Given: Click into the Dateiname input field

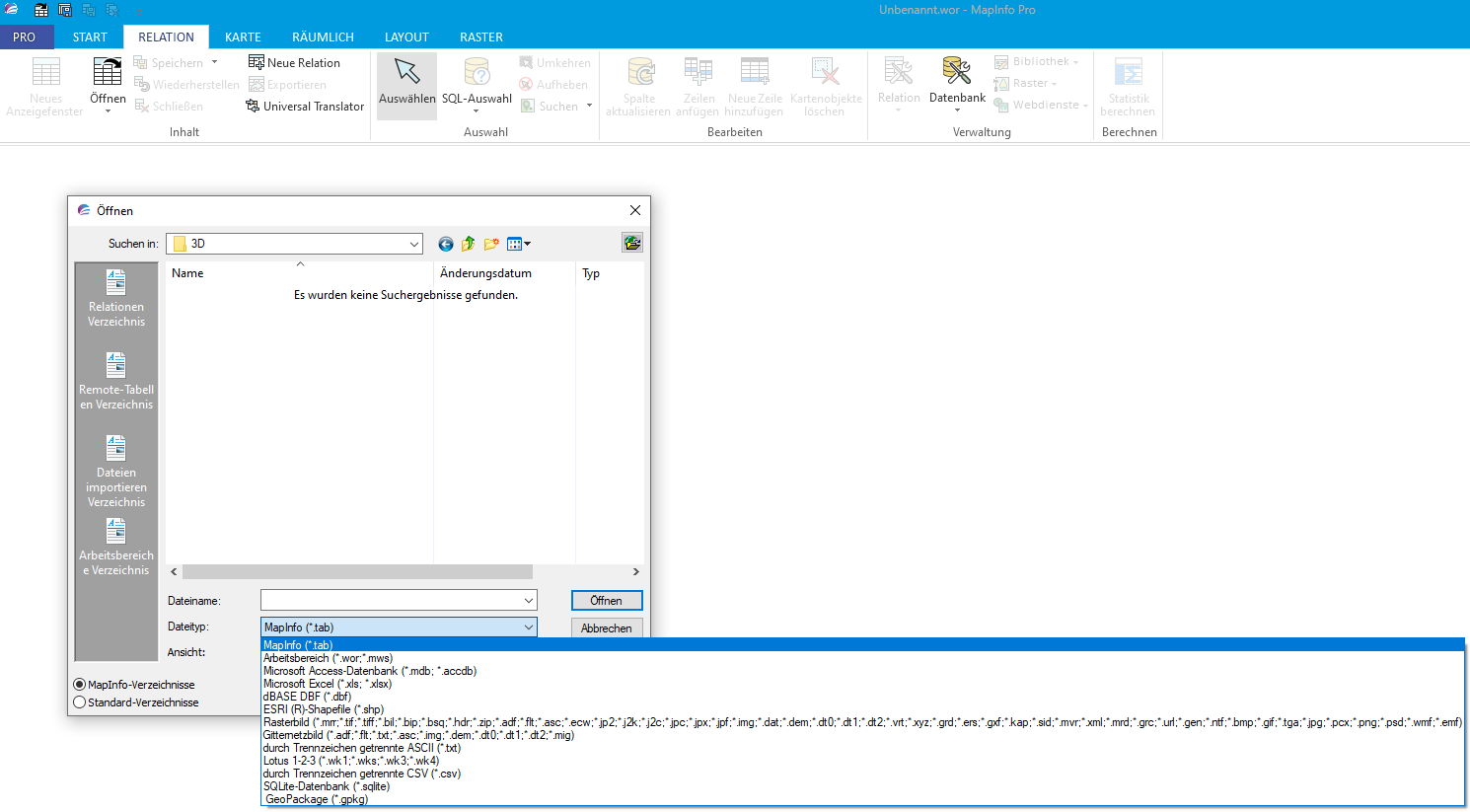Looking at the screenshot, I should pos(391,600).
